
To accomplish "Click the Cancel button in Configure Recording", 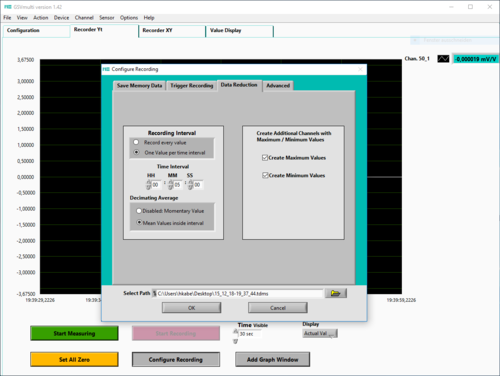I will click(278, 308).
